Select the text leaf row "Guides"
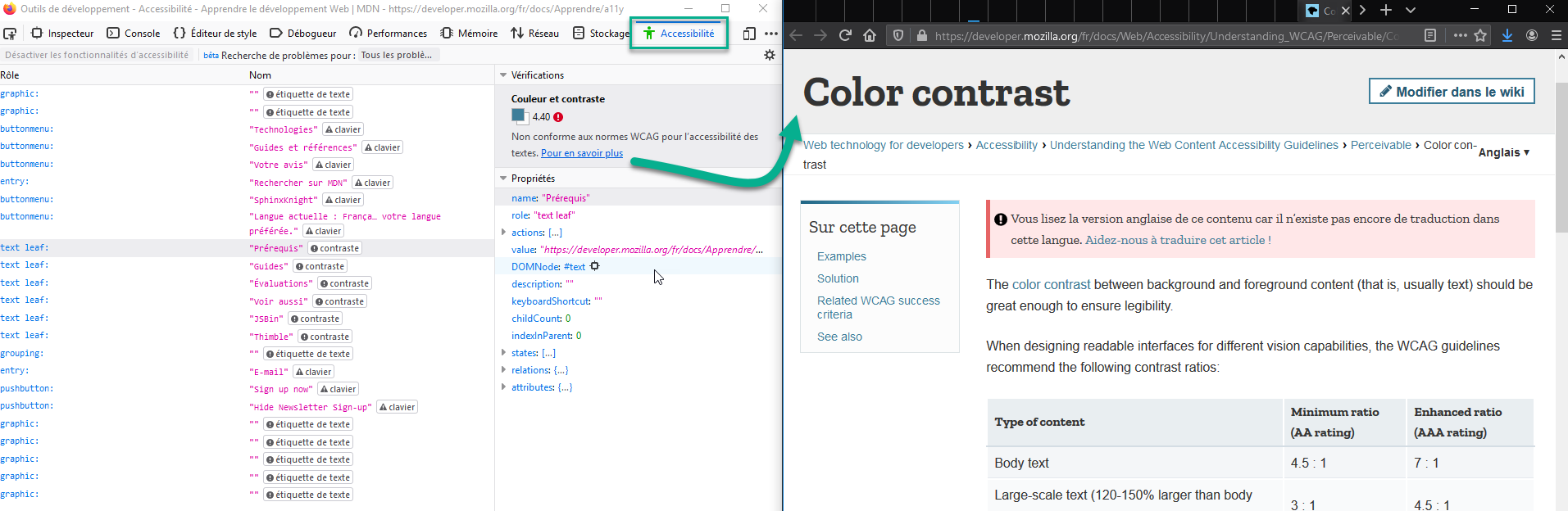The width and height of the screenshot is (1568, 511). 247,265
